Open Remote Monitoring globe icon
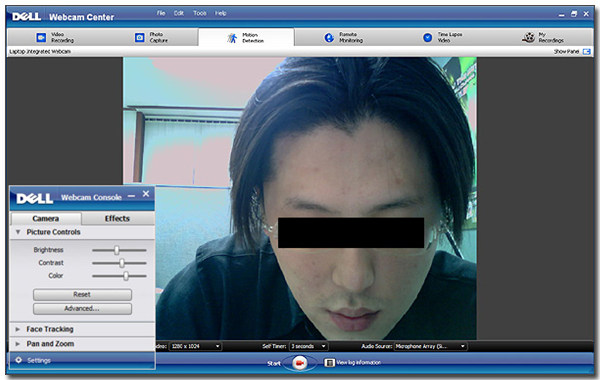 tap(329, 38)
